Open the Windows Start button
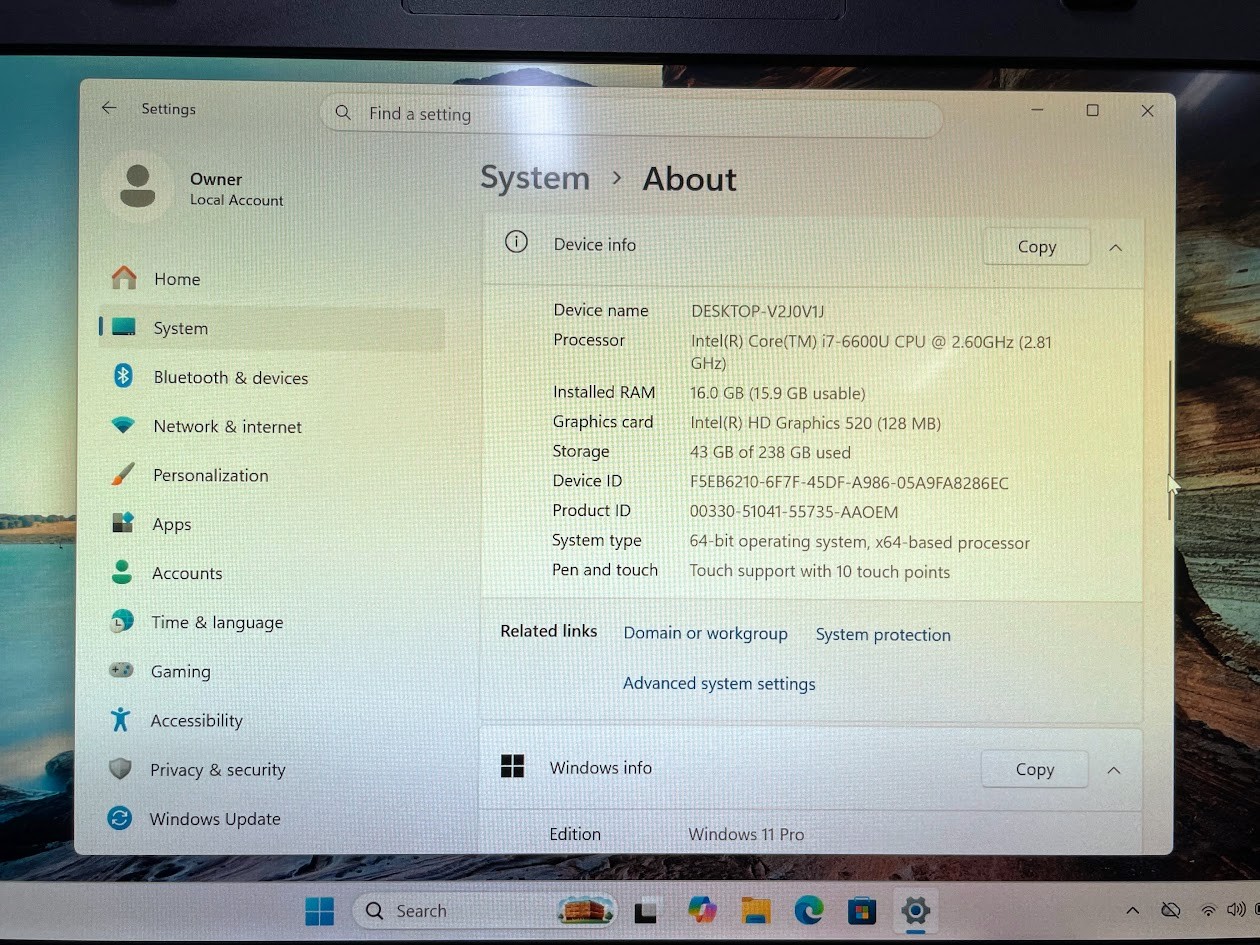 pyautogui.click(x=320, y=911)
